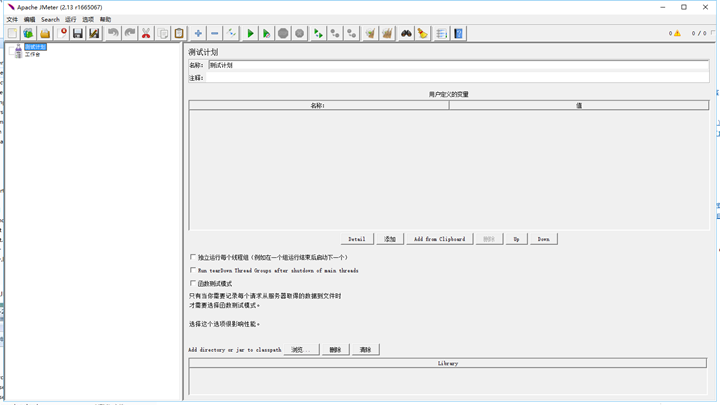The image size is (720, 405).
Task: Open the 帮助 menu
Action: pos(105,19)
